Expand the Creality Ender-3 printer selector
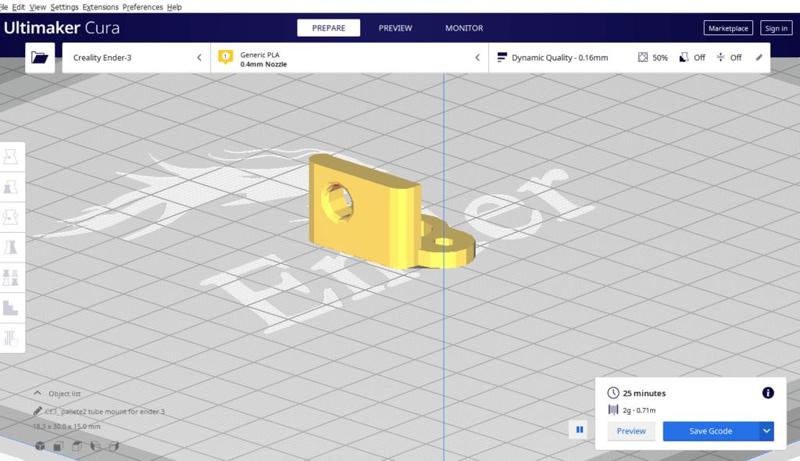 tap(136, 58)
